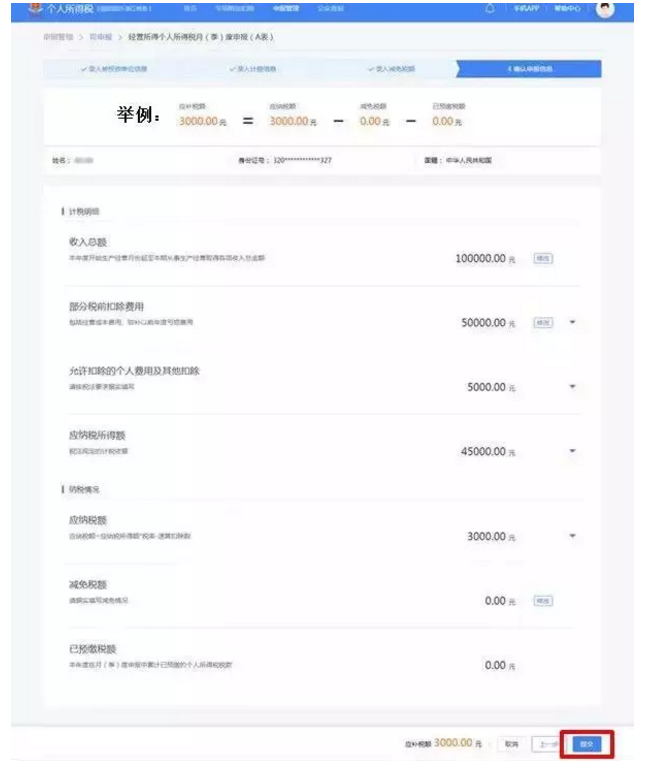Click the bottom bar 应补税额 3000.00 amount
The width and height of the screenshot is (667, 762).
click(x=458, y=743)
